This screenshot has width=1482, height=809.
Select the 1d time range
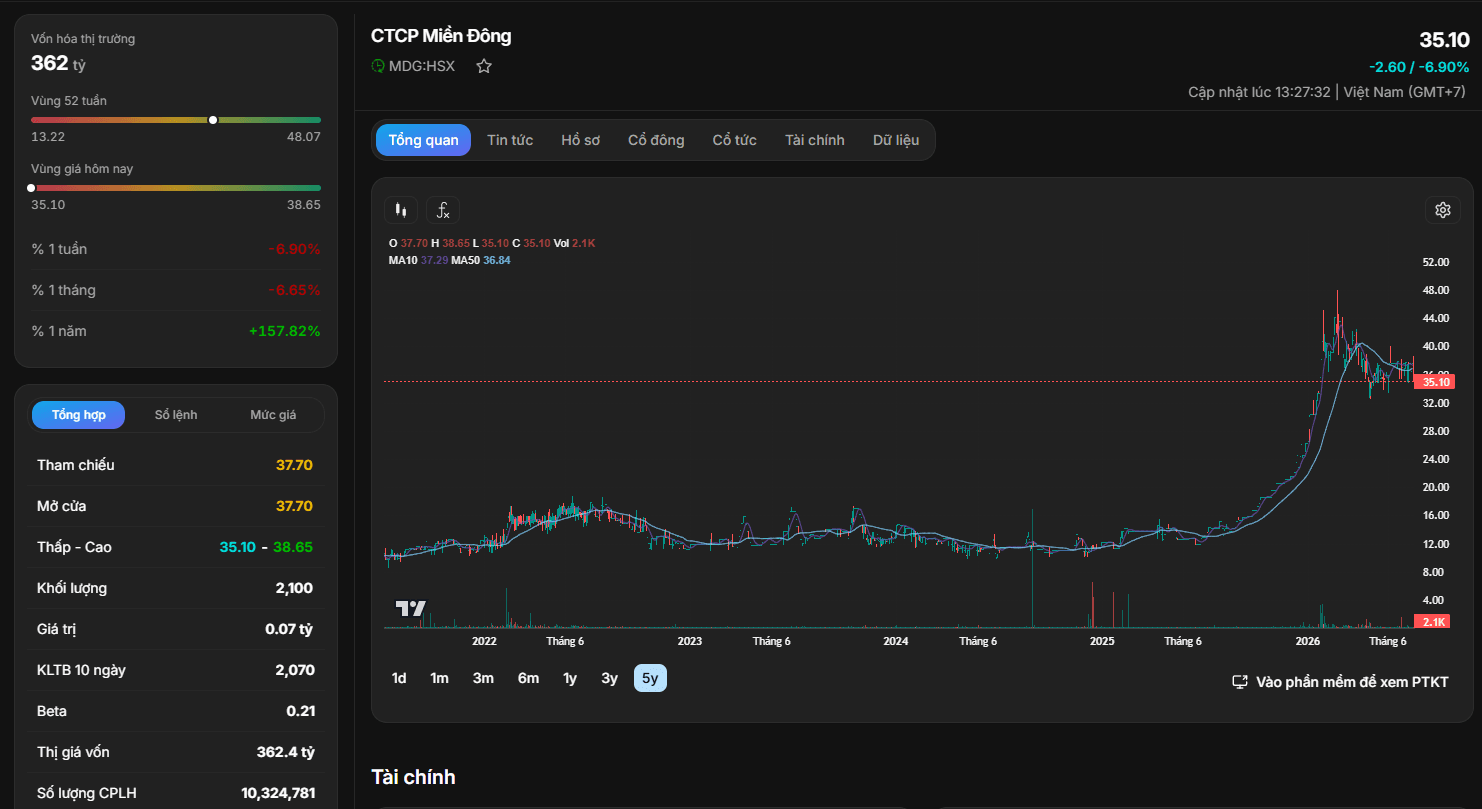pos(399,678)
